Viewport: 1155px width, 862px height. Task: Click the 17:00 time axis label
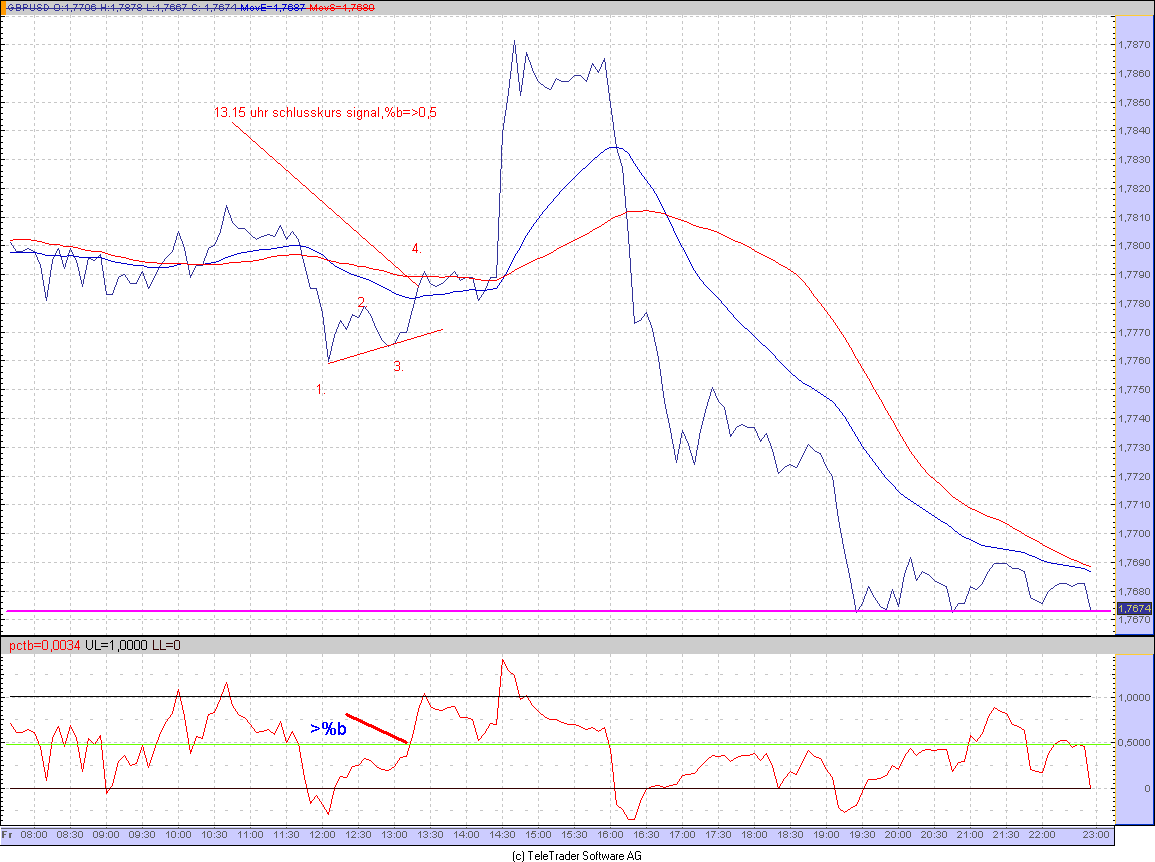(x=682, y=835)
